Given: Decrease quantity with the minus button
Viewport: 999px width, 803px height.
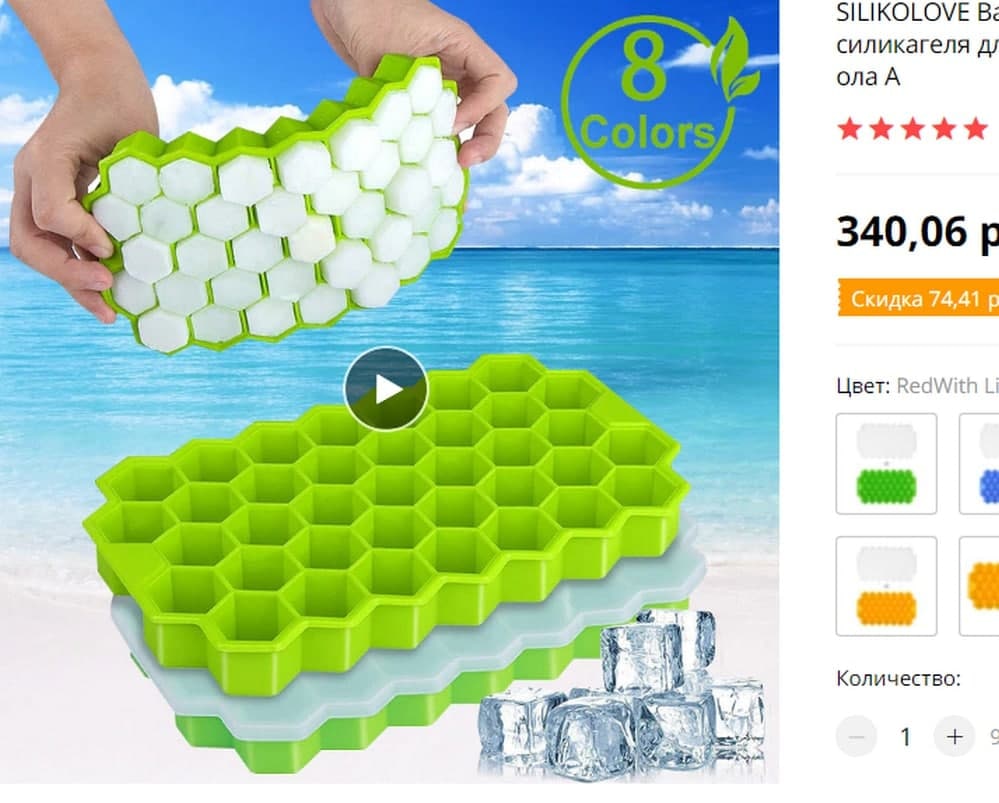Looking at the screenshot, I should click(856, 737).
